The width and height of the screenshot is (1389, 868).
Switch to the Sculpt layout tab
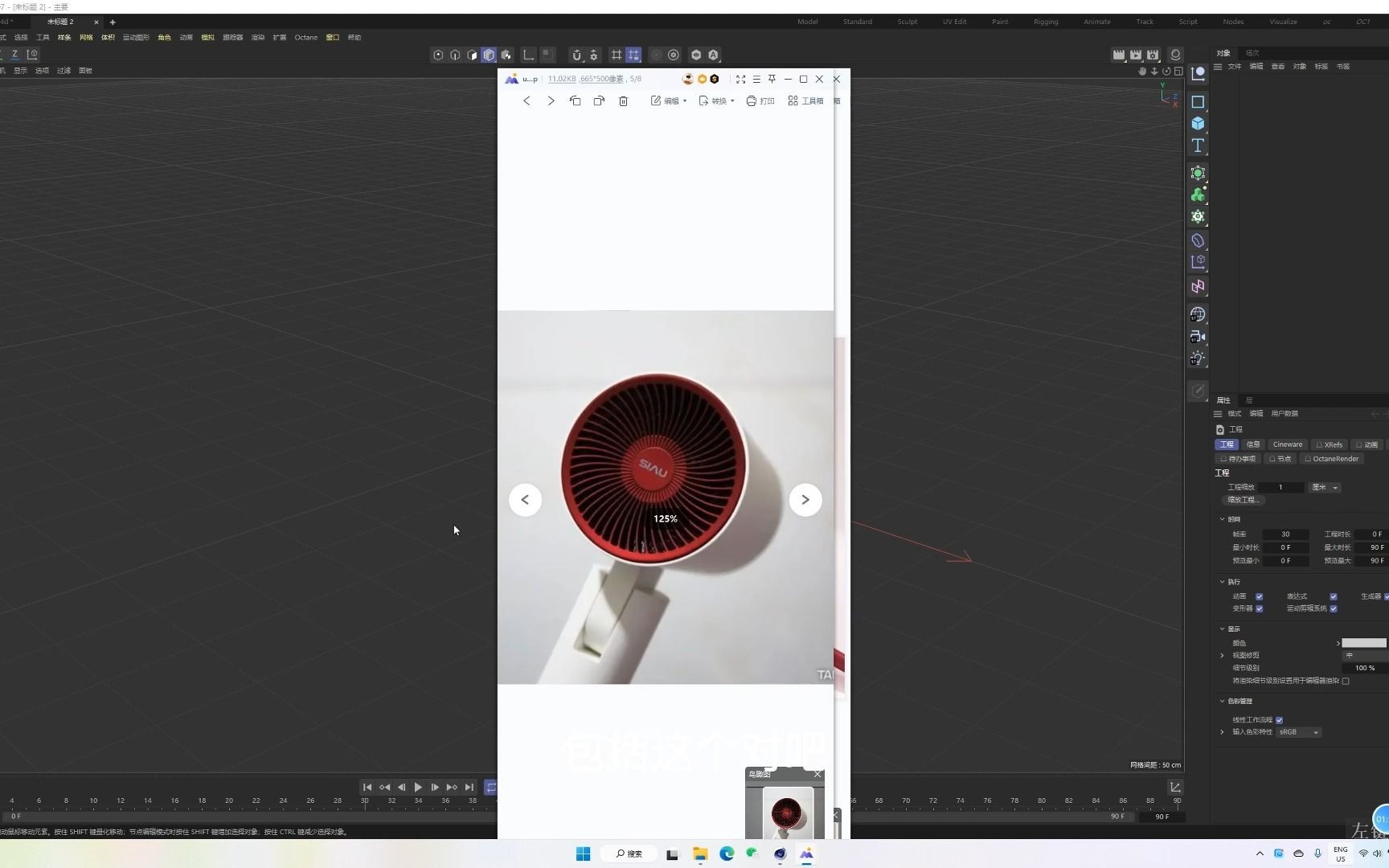908,22
